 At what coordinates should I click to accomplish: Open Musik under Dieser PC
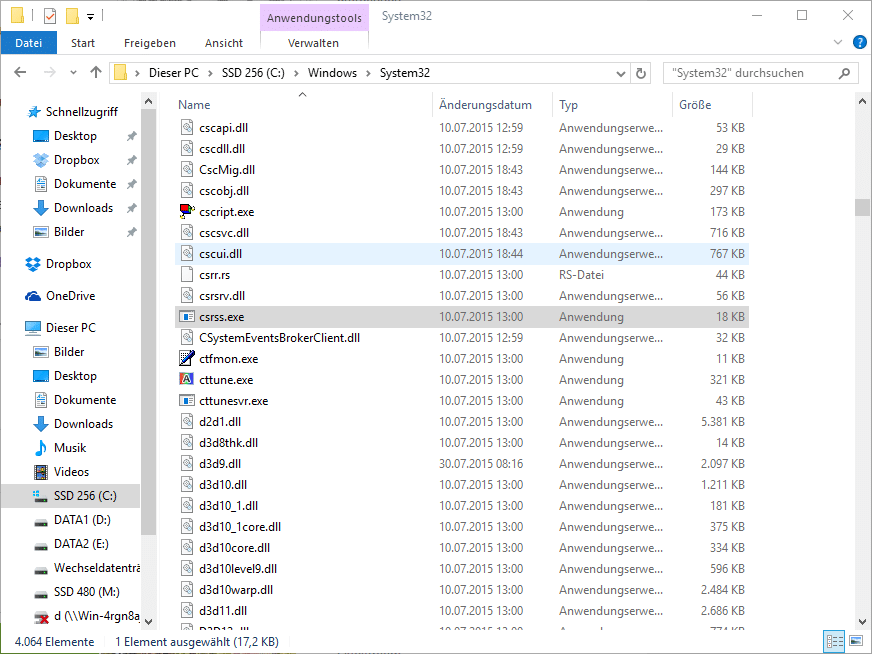tap(70, 448)
